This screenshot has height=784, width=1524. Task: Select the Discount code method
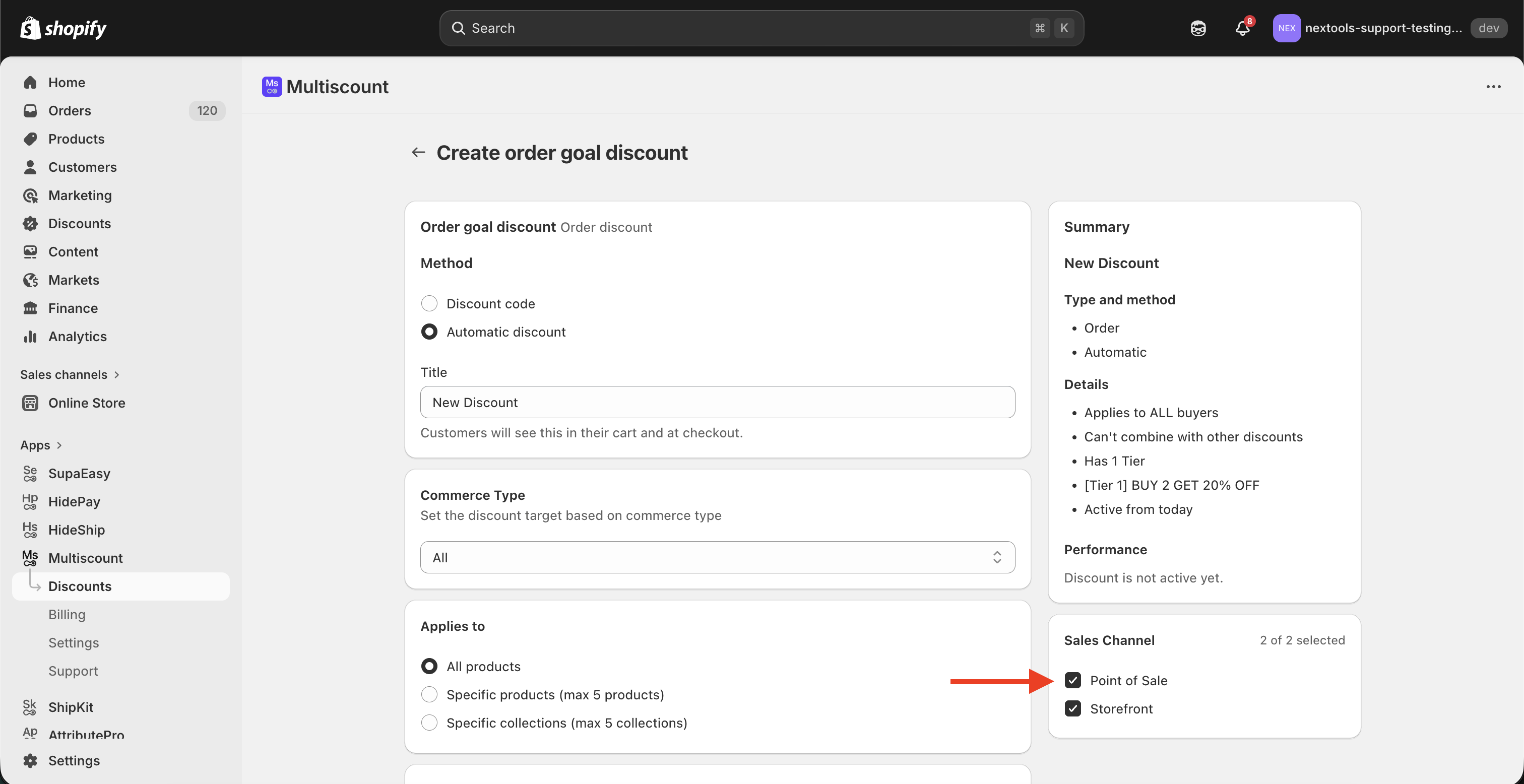[x=429, y=303]
